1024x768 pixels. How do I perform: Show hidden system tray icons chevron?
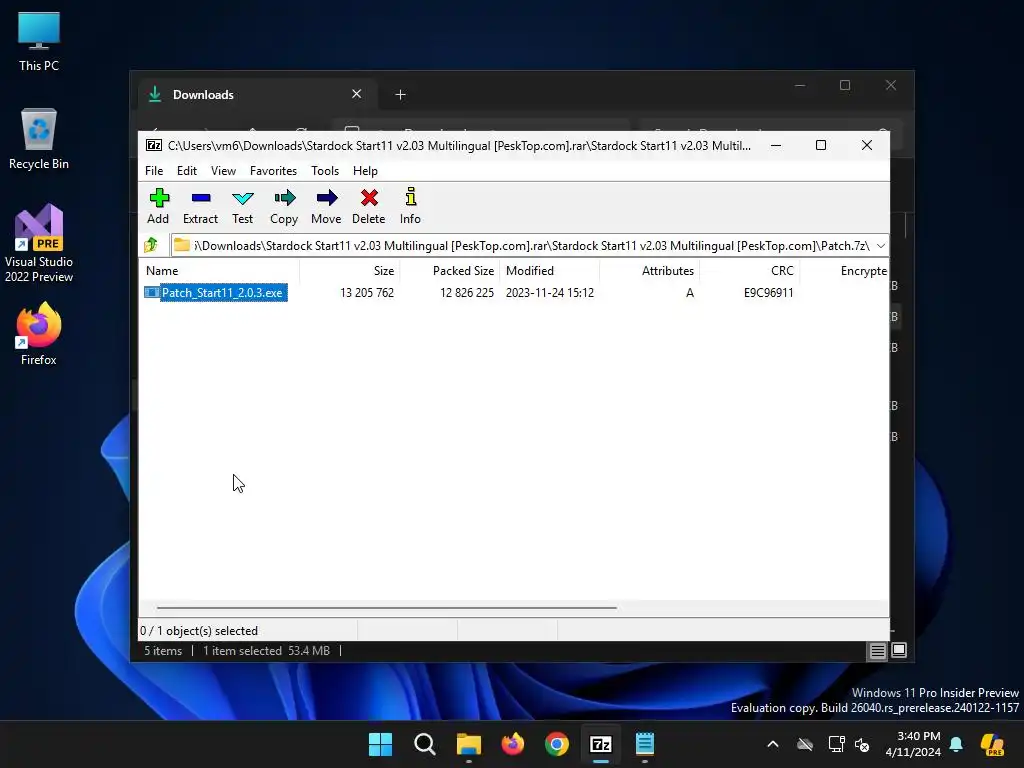coord(773,744)
